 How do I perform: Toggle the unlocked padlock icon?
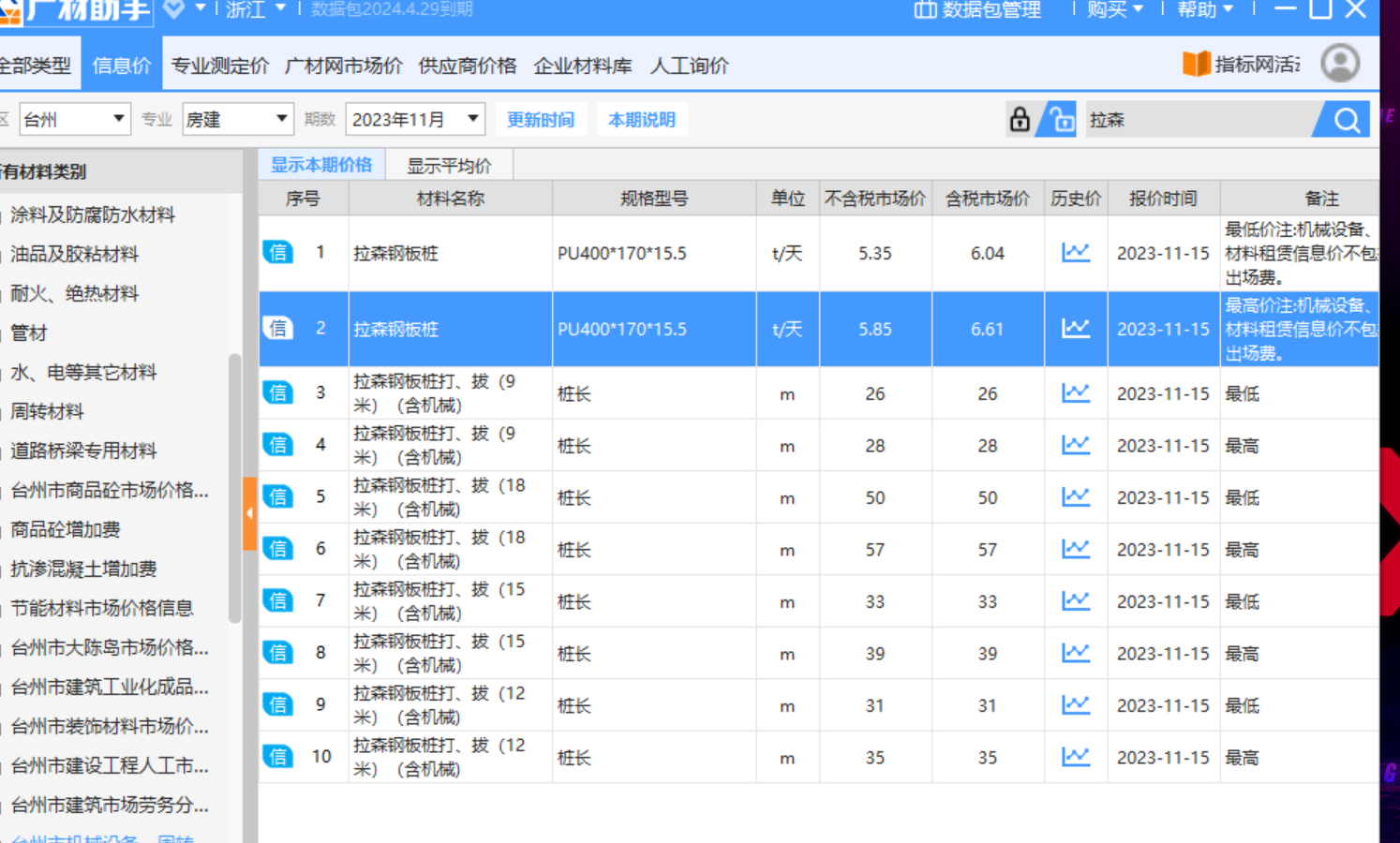point(1060,120)
